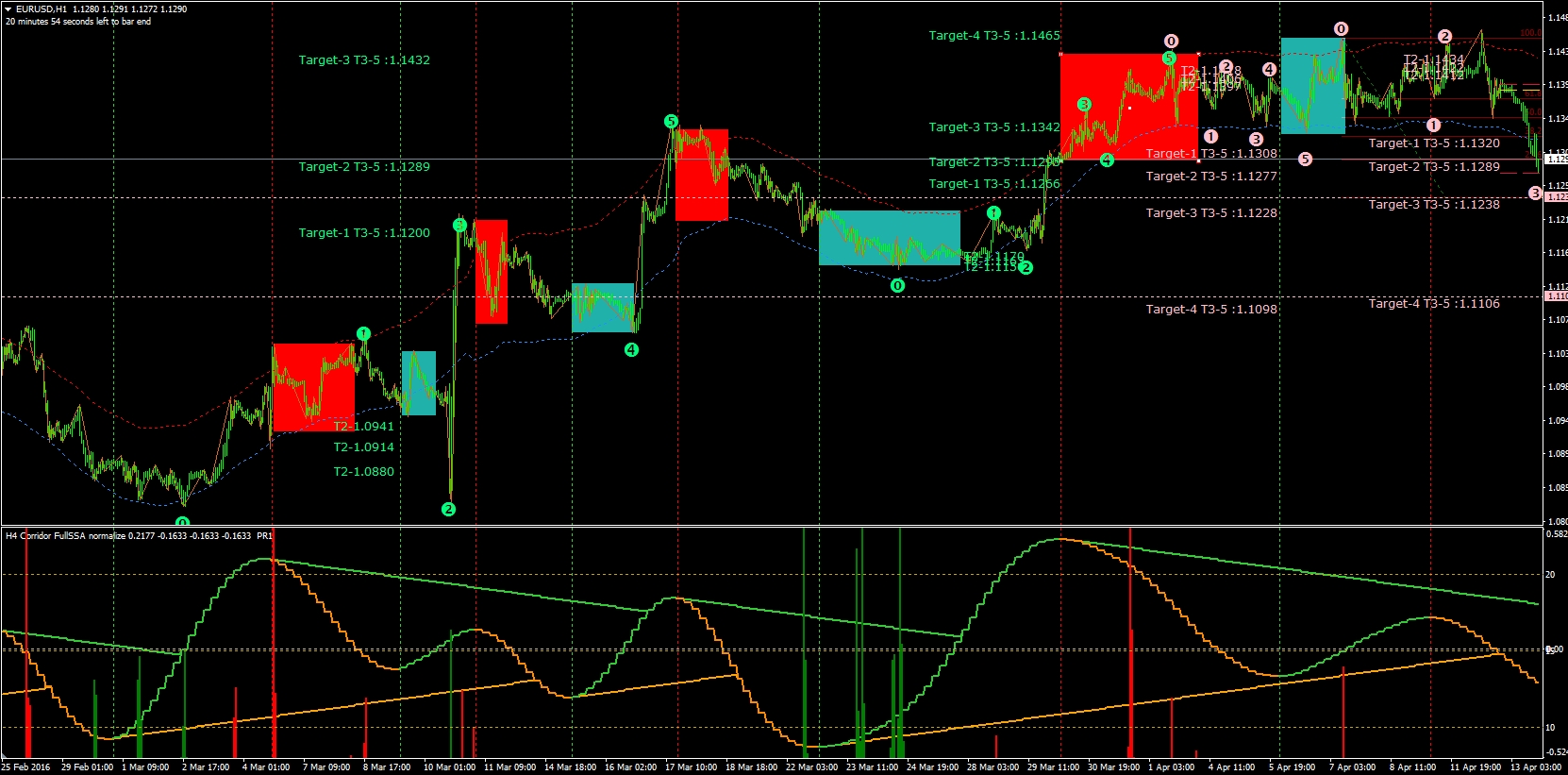
Task: Click the pink 0 marker above the large red rectangle
Action: [x=1171, y=41]
